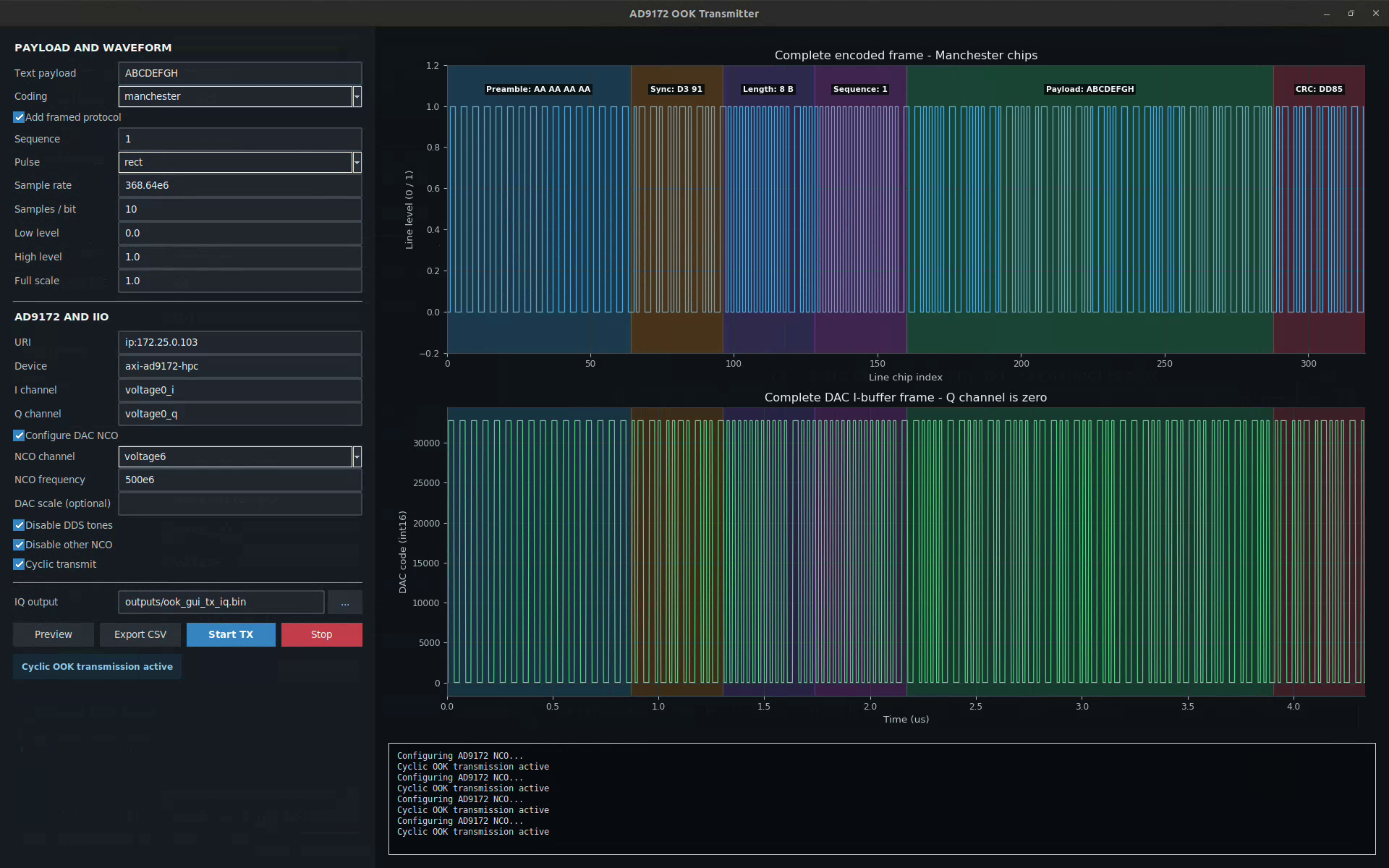Screen dimensions: 1389x868
Task: Select manchester in the Coding combo box
Action: [x=235, y=96]
